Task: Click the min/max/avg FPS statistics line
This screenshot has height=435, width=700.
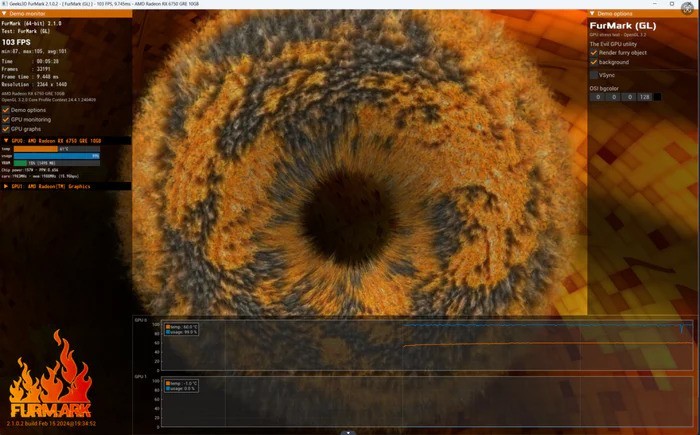Action: [34, 51]
